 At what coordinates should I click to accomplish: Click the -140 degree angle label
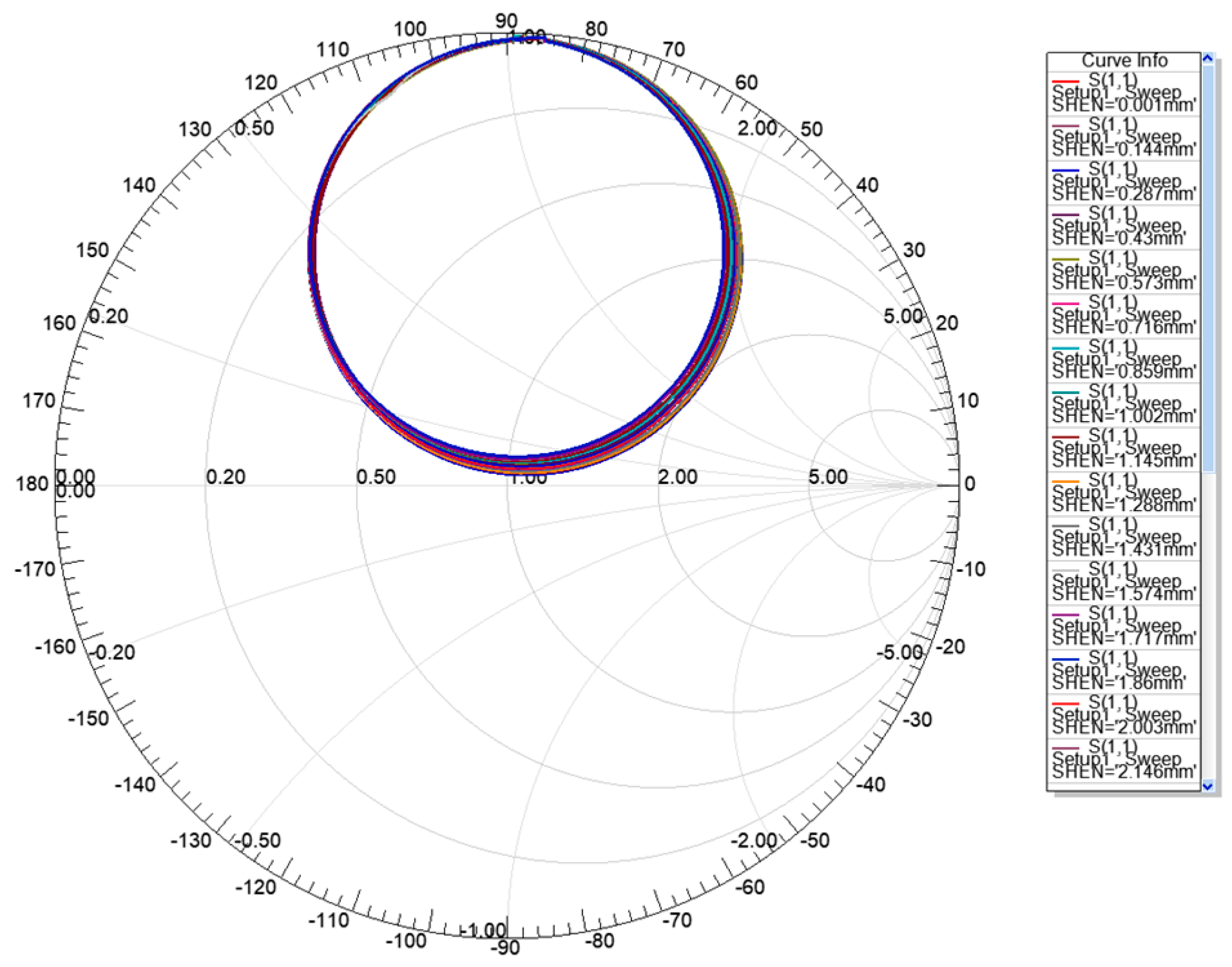click(x=135, y=785)
